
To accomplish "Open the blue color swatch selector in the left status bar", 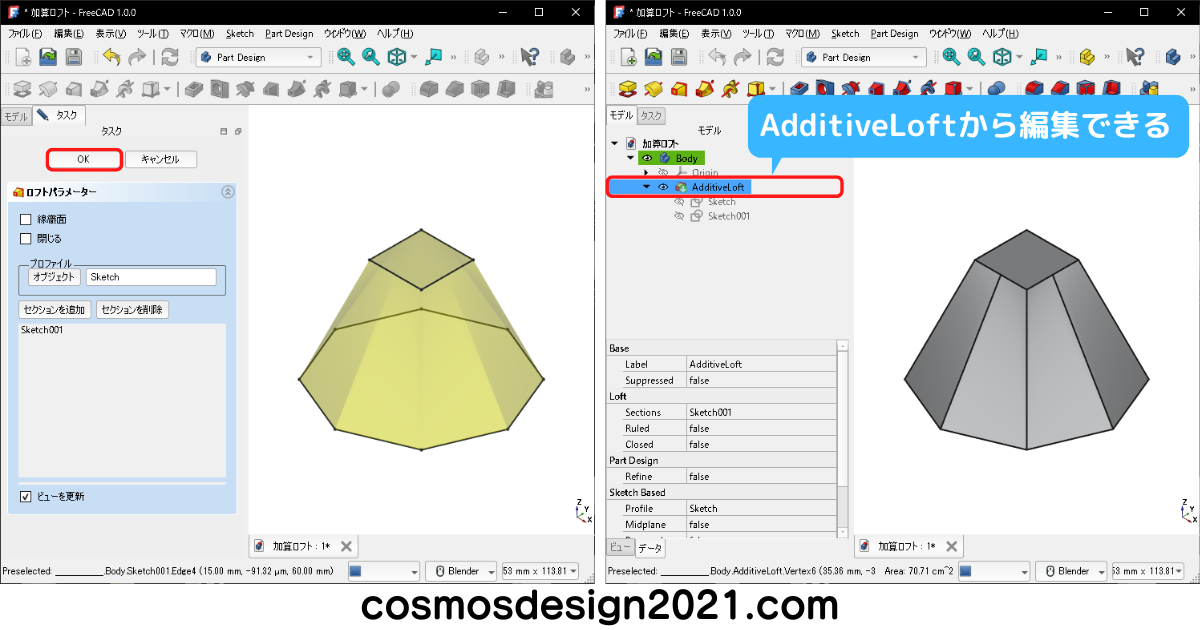I will click(384, 571).
